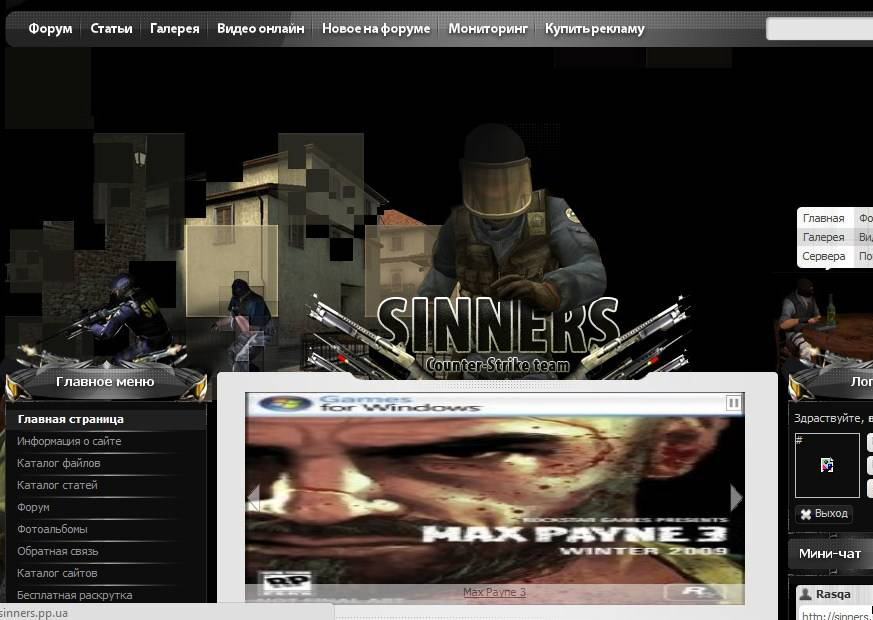Open Бесплатная раскрутка in the sidebar menu

[x=72, y=595]
